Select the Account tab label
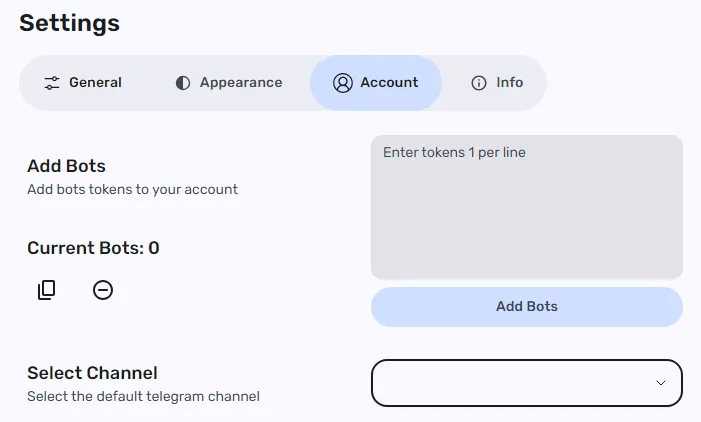Viewport: 701px width, 422px height. (389, 83)
